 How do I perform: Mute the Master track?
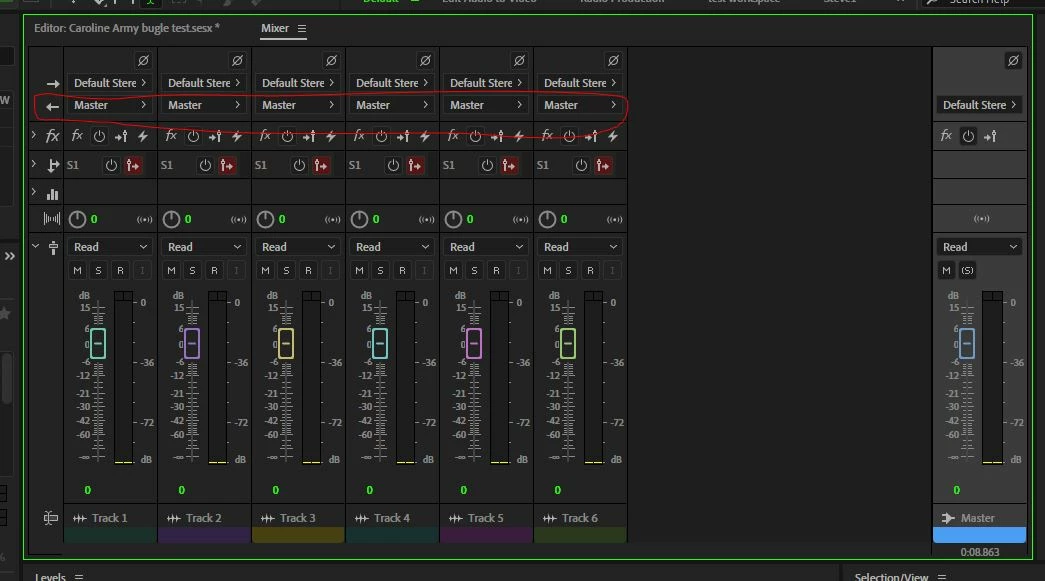point(946,271)
